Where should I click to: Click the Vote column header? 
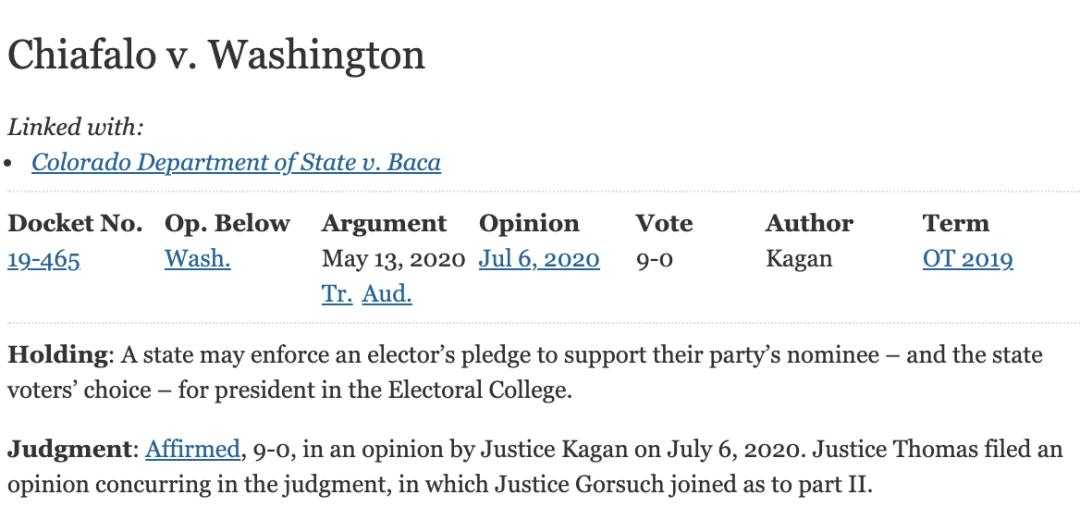click(664, 223)
